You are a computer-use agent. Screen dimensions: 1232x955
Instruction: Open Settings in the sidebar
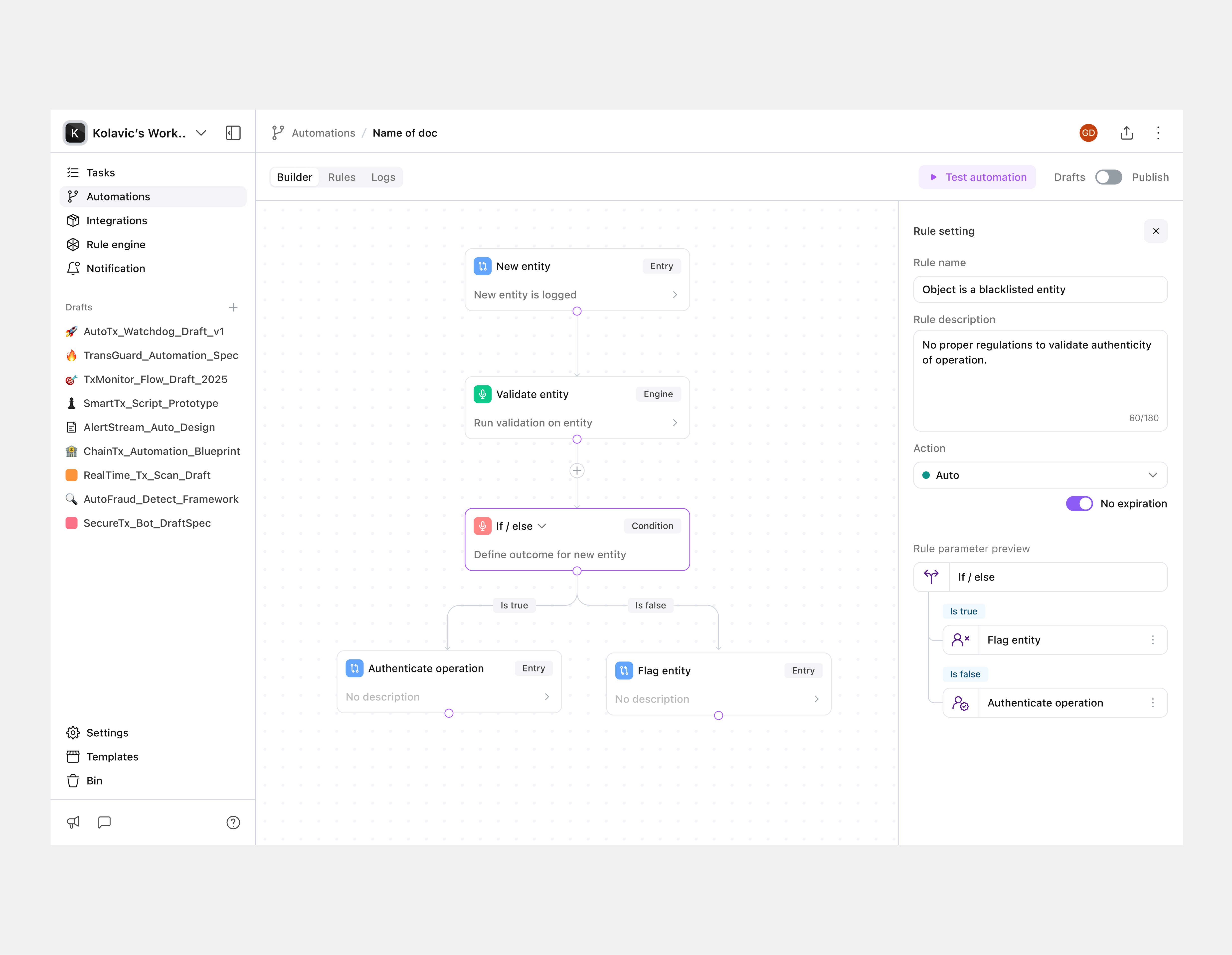click(153, 733)
